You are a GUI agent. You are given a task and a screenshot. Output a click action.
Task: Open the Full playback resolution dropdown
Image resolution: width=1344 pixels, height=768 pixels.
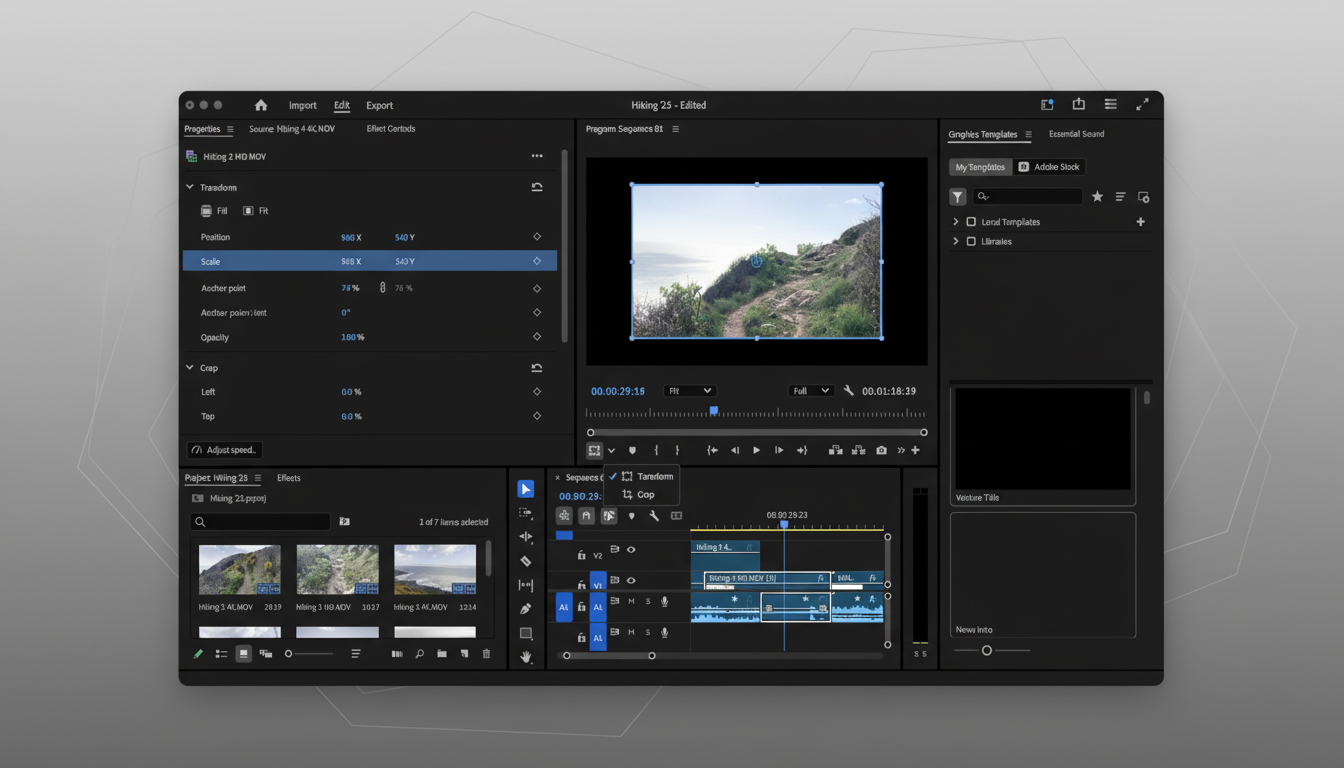coord(810,391)
